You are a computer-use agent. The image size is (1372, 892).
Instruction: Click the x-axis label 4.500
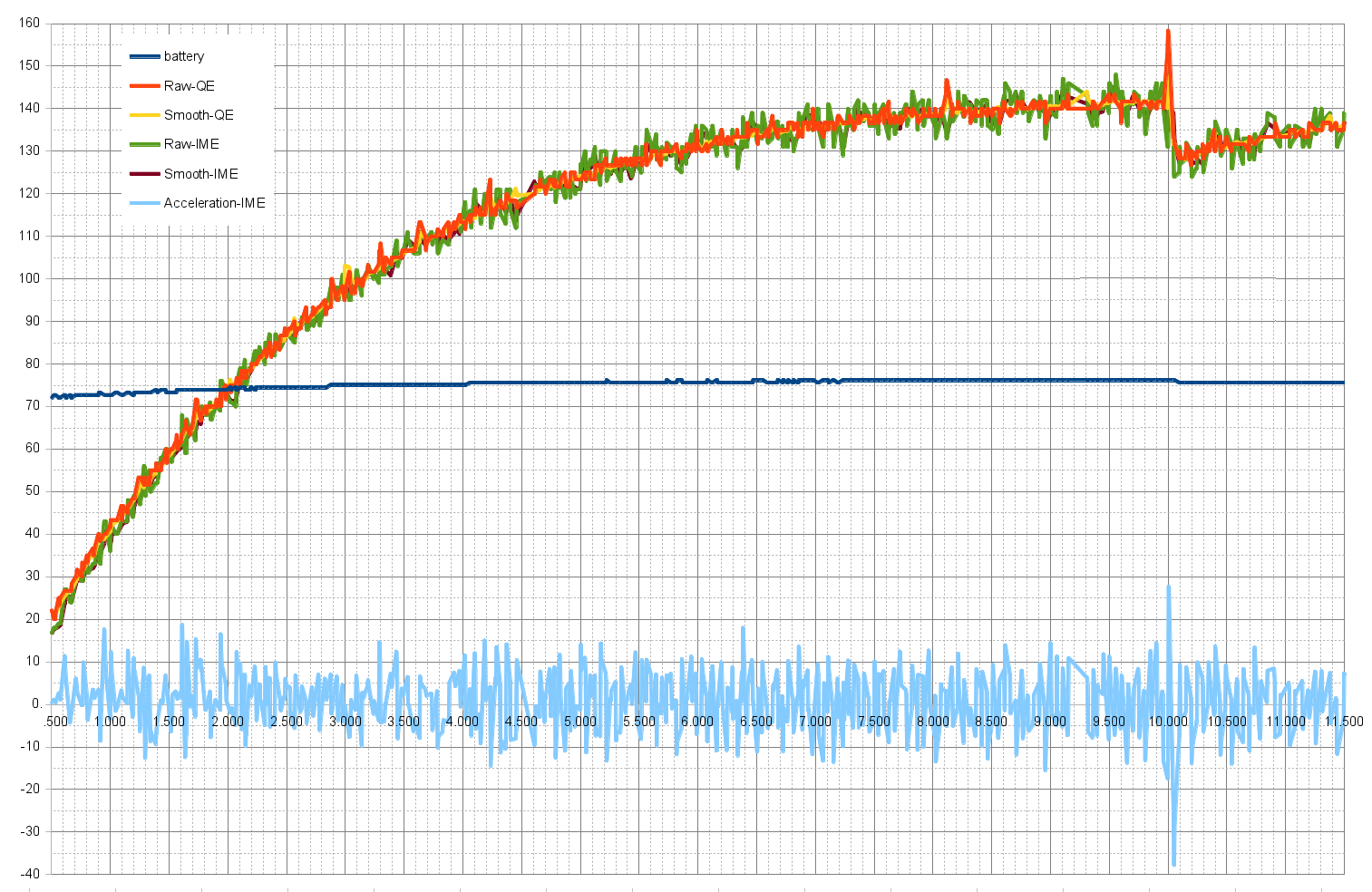pos(521,722)
